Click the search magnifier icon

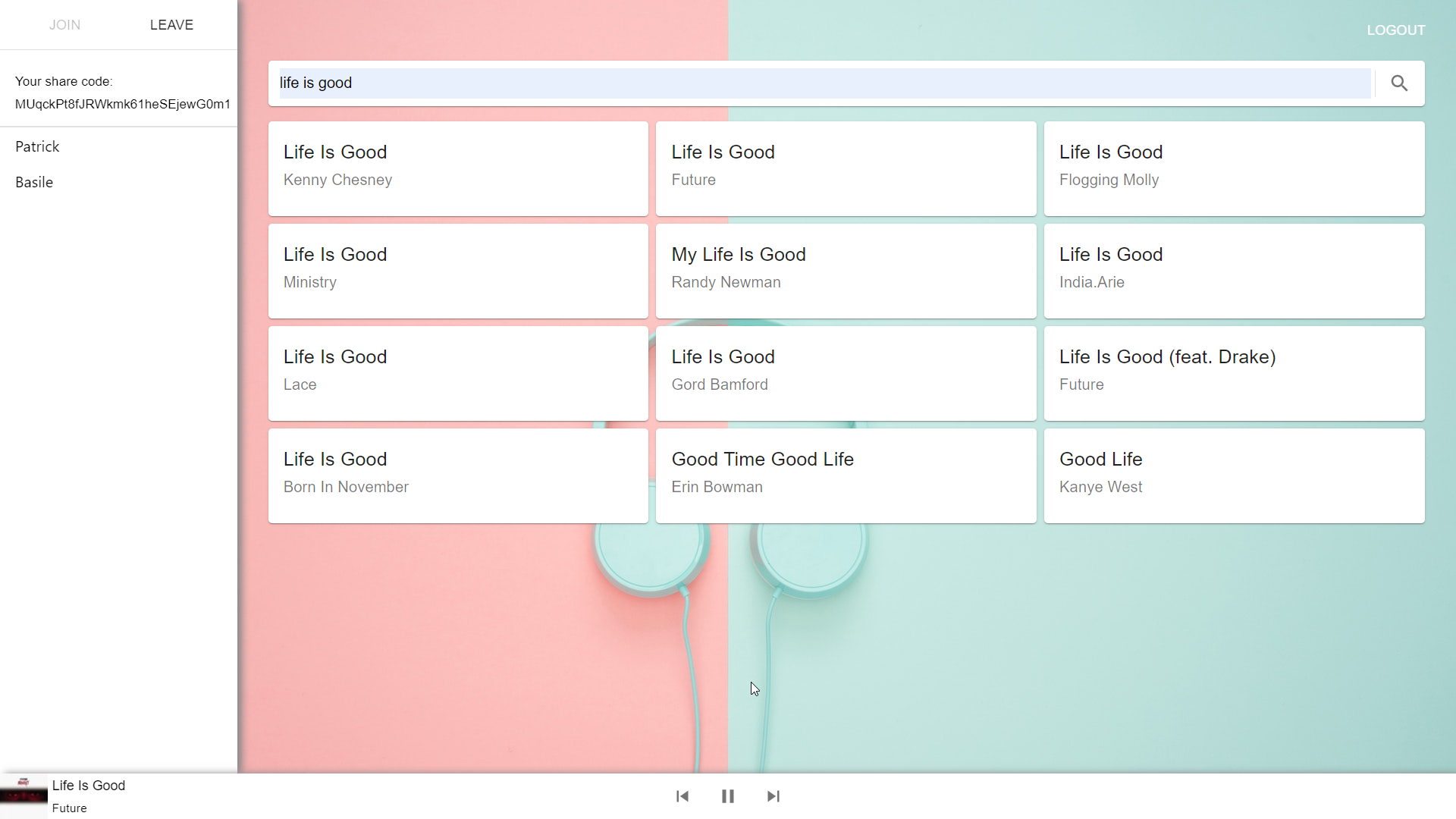(1399, 83)
